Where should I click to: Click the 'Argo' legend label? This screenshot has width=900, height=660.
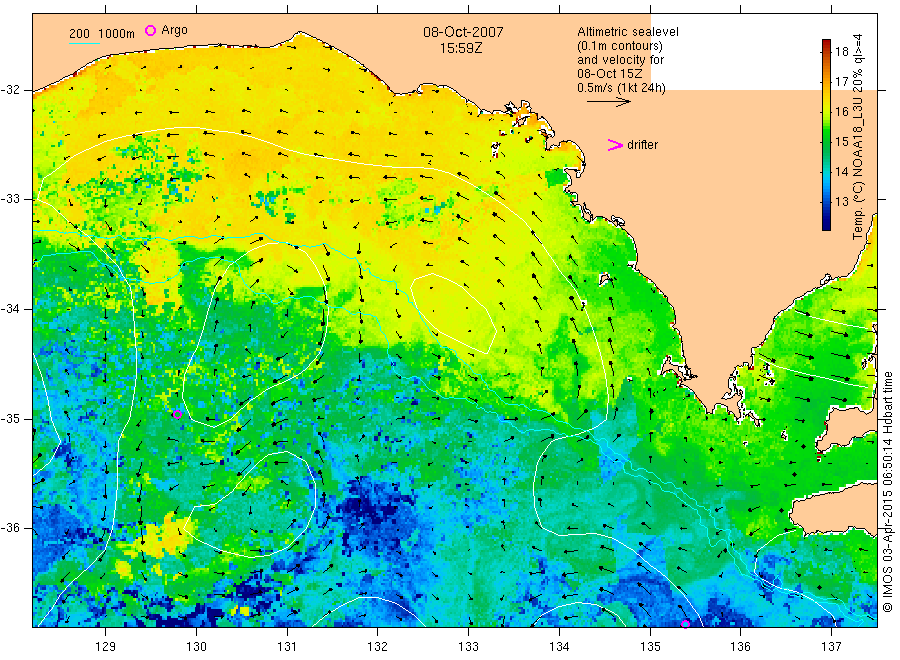(x=174, y=30)
